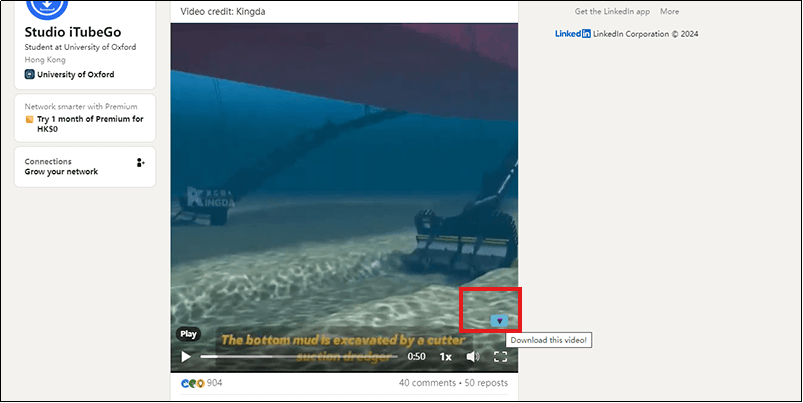The width and height of the screenshot is (803, 403).
Task: Seek along the video progress bar
Action: click(x=299, y=356)
